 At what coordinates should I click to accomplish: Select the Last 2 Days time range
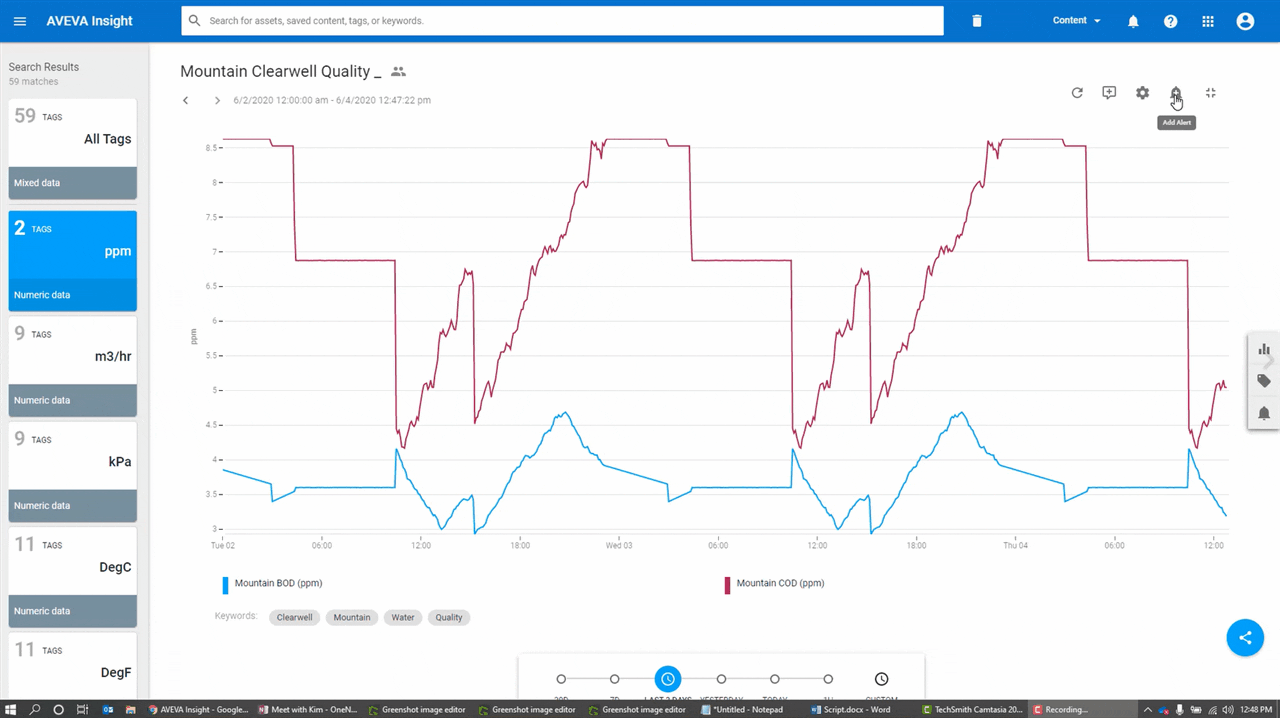[x=668, y=679]
